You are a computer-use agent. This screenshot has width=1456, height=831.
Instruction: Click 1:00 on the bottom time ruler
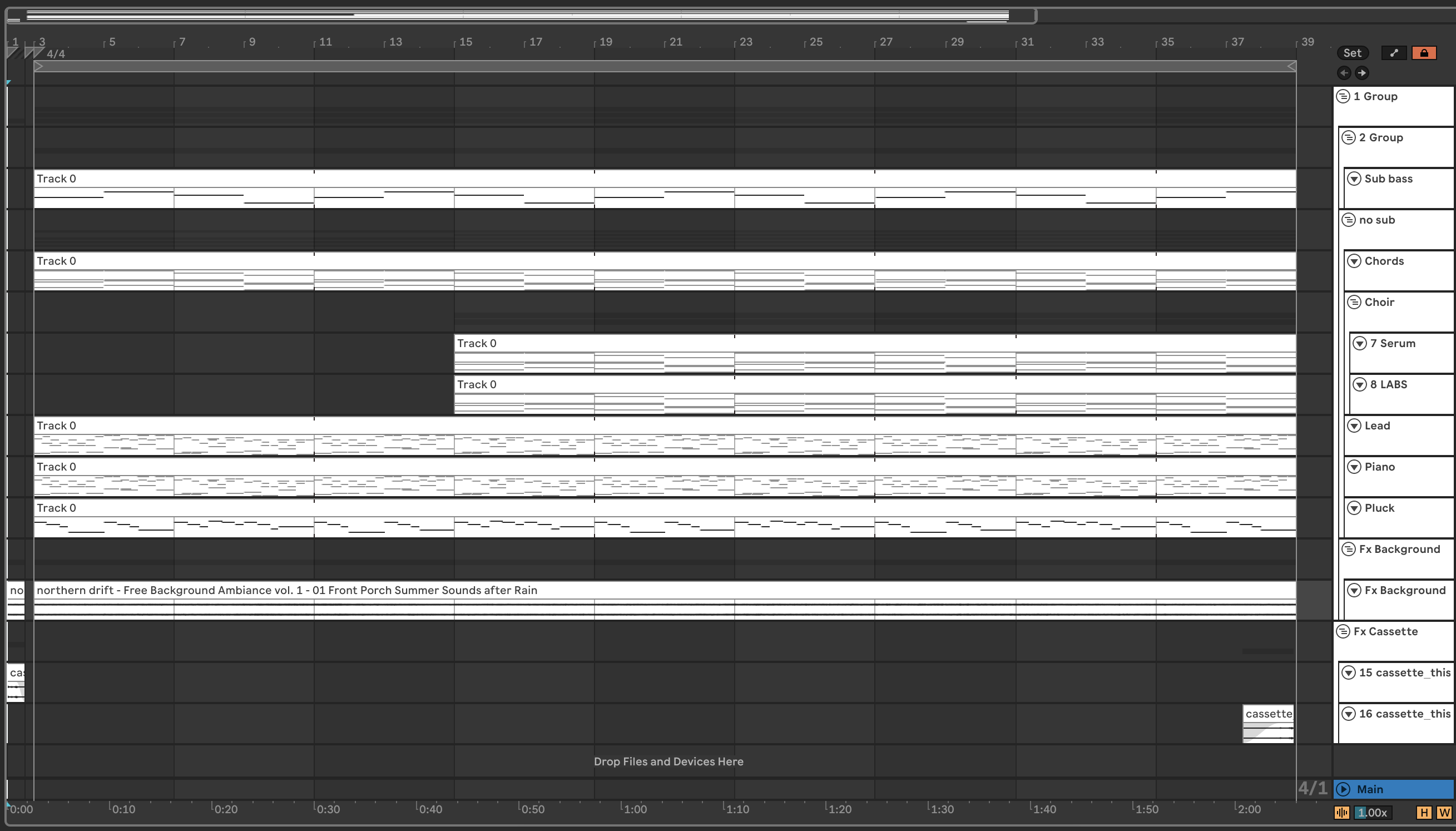click(635, 809)
